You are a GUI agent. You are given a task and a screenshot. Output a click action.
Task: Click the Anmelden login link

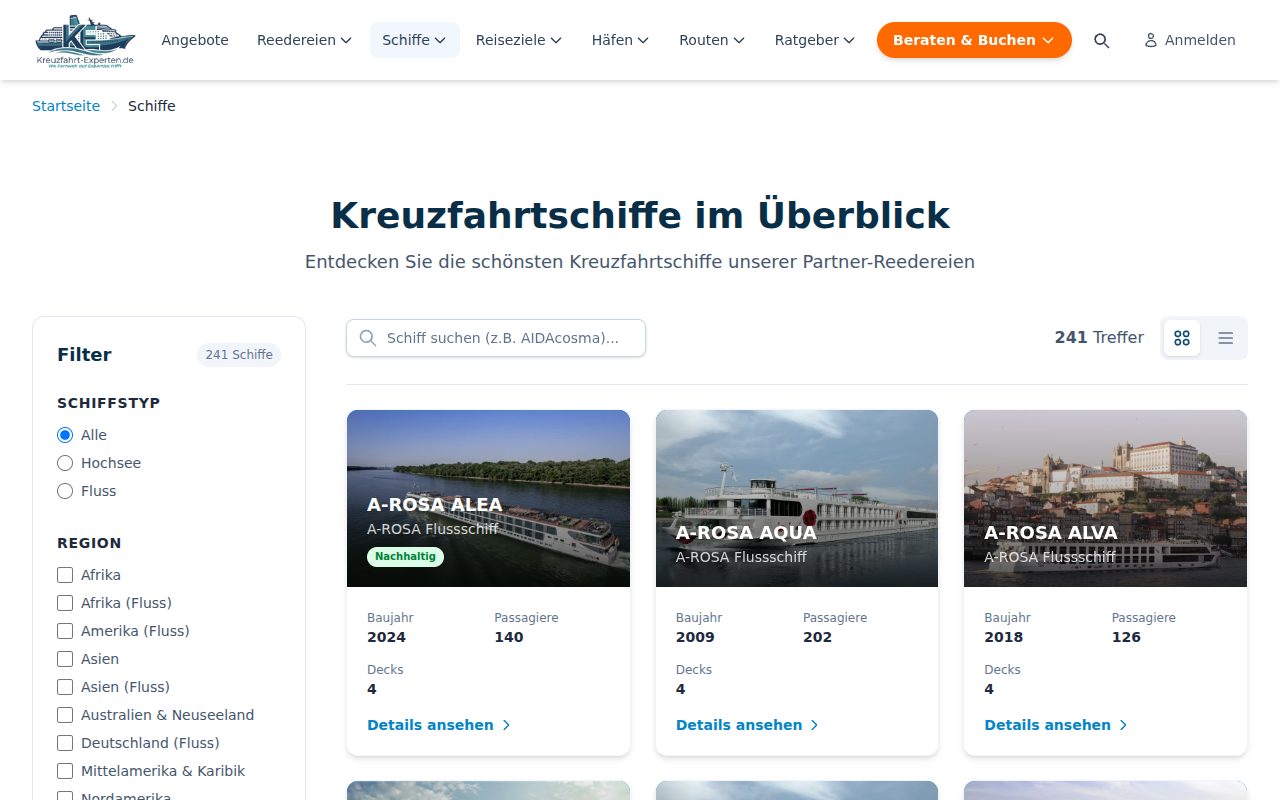click(1190, 40)
